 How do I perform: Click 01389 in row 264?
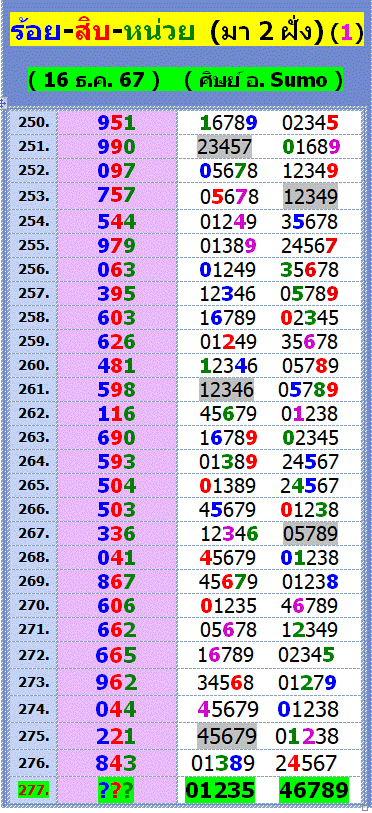pyautogui.click(x=229, y=462)
